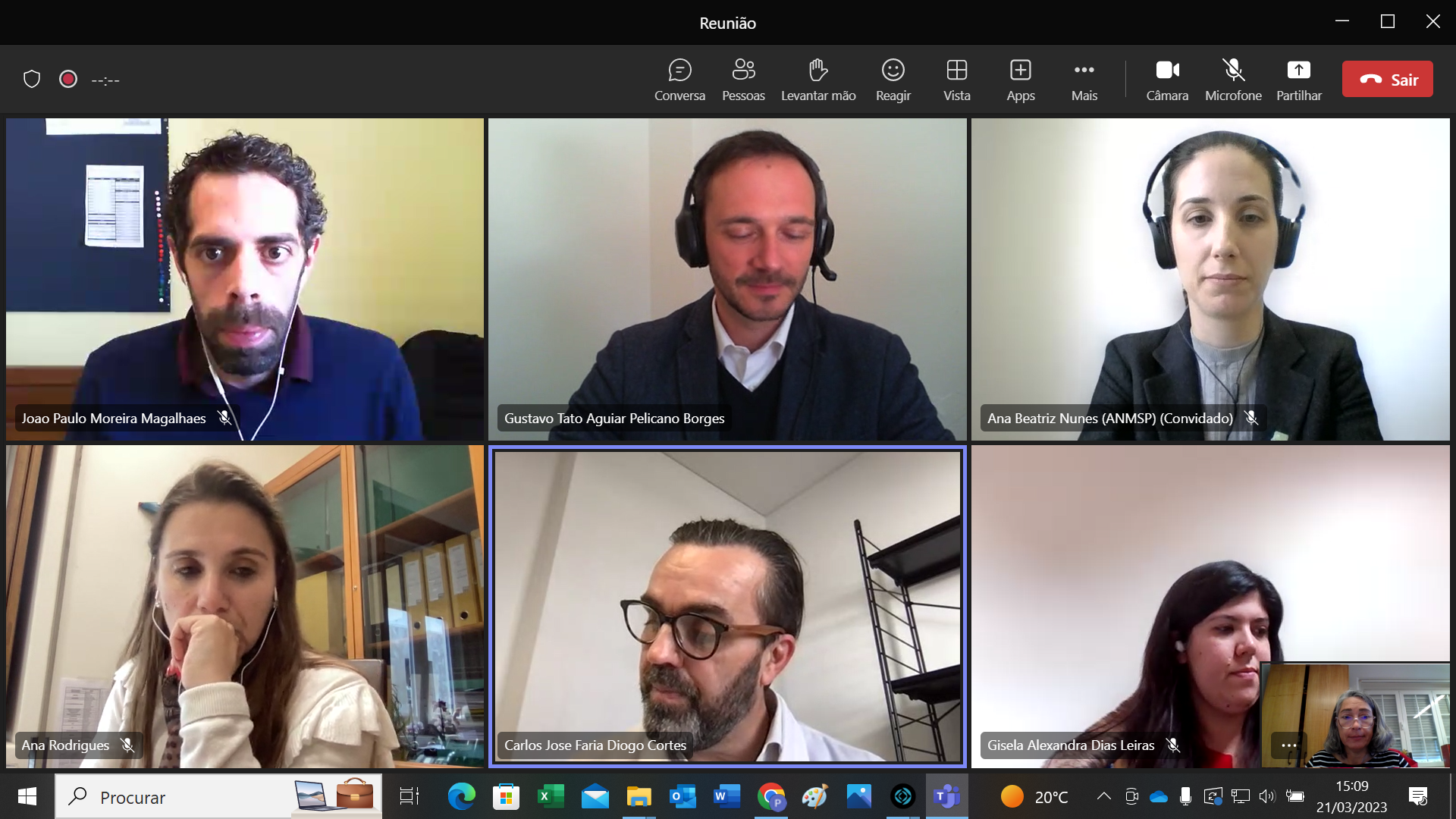This screenshot has width=1456, height=819.
Task: Open Task View in taskbar
Action: point(409,796)
